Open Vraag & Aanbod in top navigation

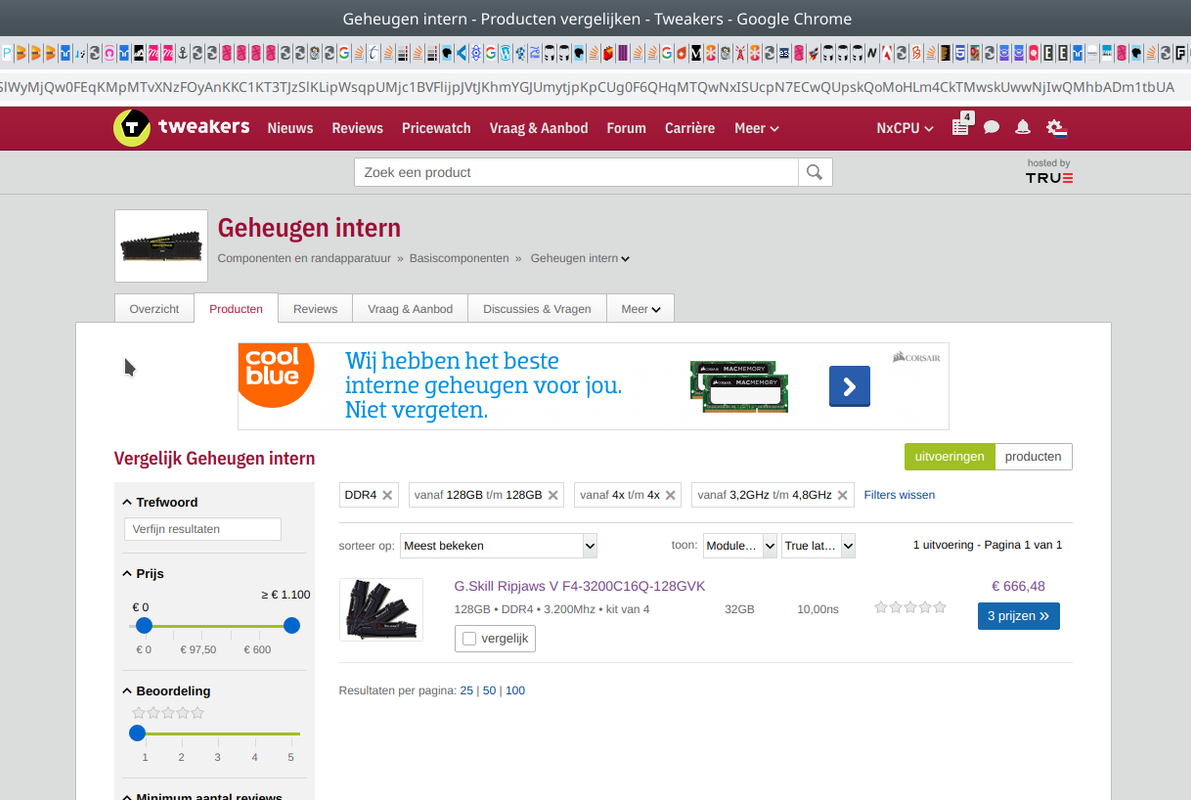pyautogui.click(x=539, y=128)
